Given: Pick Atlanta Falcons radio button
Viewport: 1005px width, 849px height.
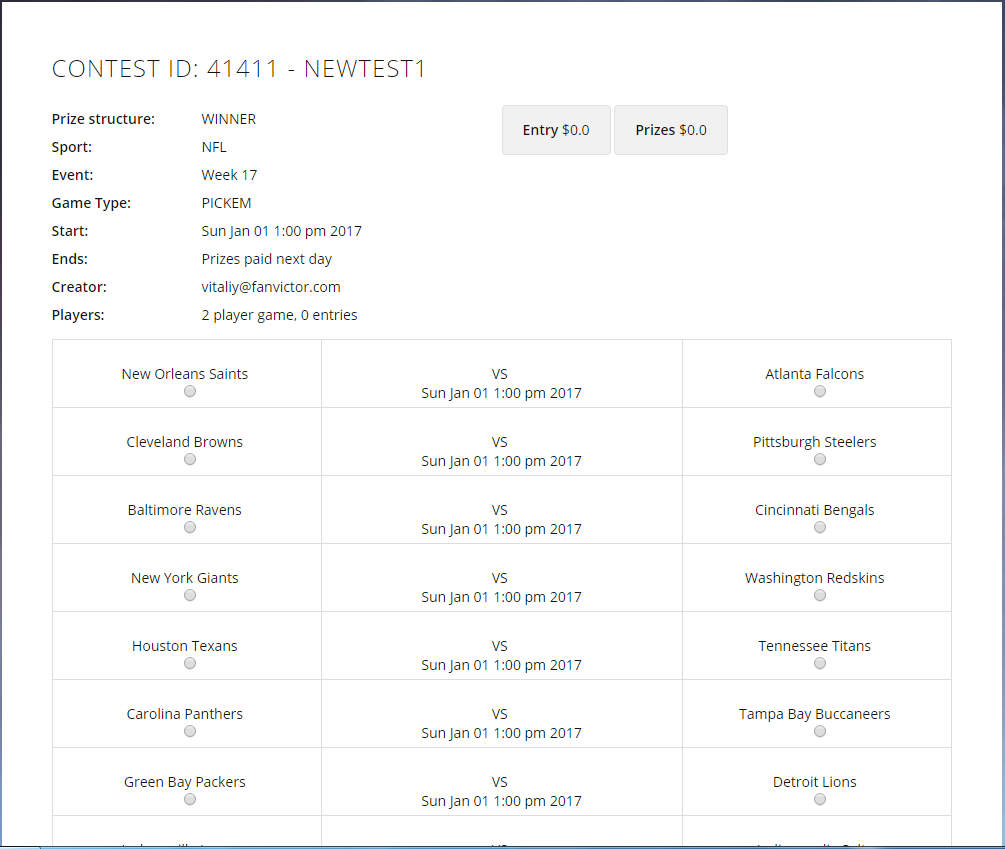Looking at the screenshot, I should tap(820, 392).
